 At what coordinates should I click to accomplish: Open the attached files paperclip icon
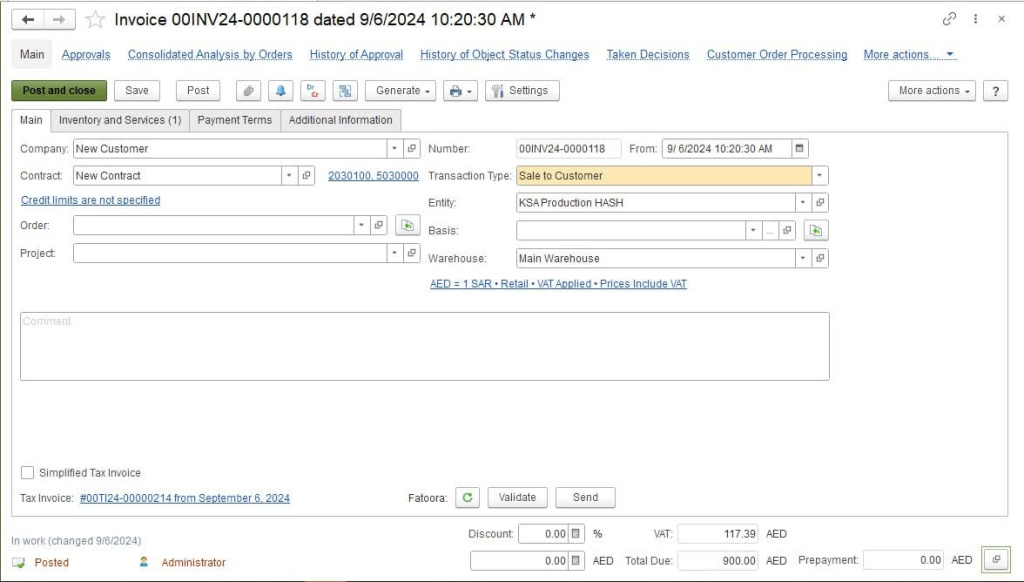pos(250,90)
